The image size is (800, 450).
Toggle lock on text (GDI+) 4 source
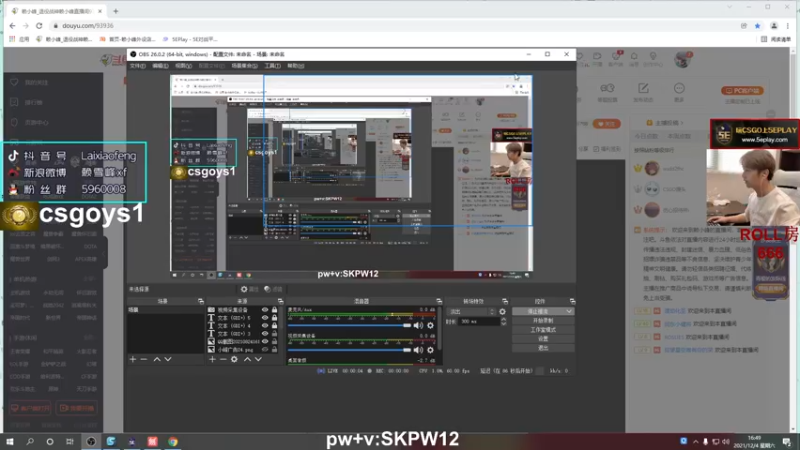274,326
